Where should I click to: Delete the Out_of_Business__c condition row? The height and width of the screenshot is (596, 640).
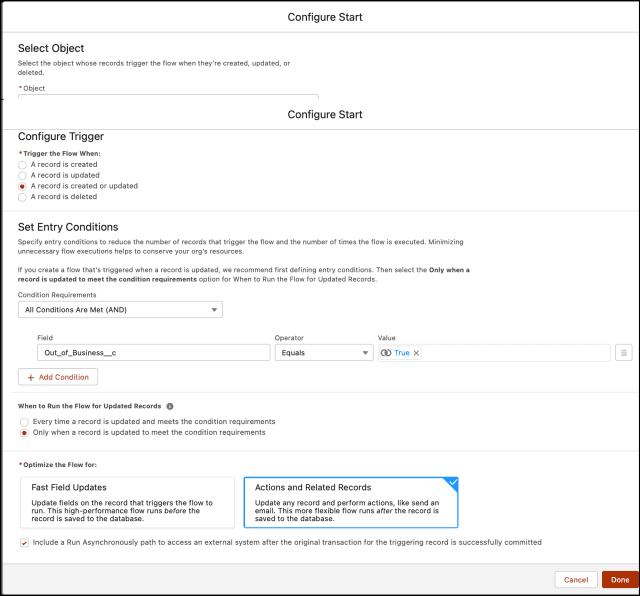coord(623,352)
